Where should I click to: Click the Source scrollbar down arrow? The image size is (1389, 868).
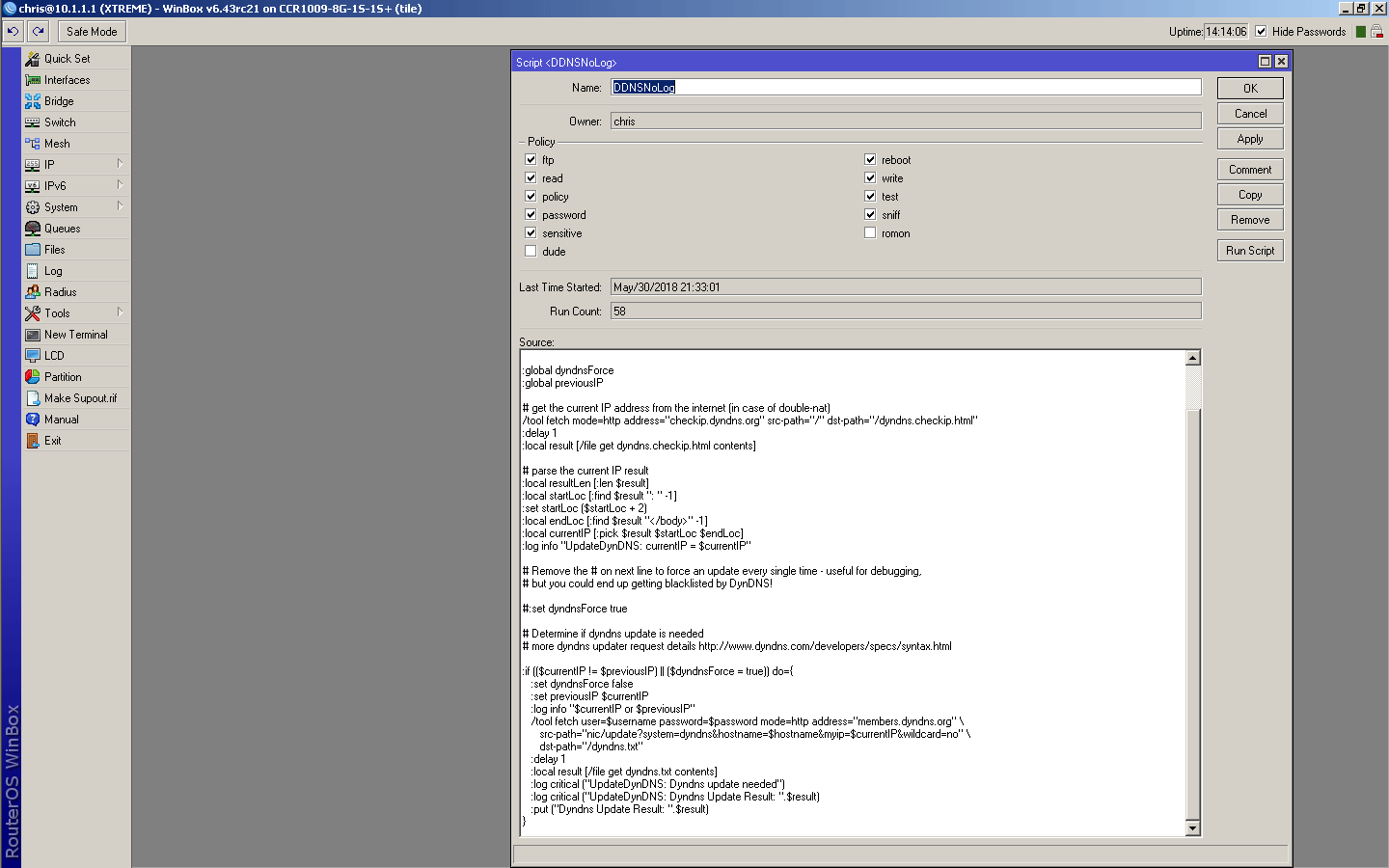click(x=1193, y=828)
